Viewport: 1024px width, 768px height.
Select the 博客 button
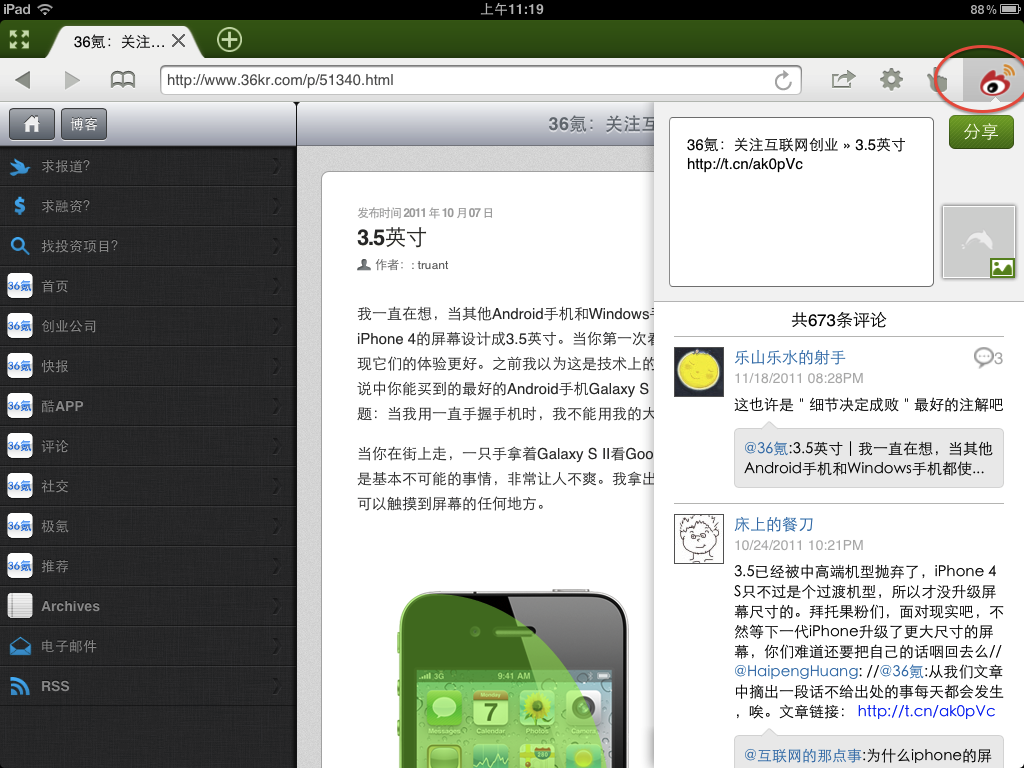tap(84, 124)
